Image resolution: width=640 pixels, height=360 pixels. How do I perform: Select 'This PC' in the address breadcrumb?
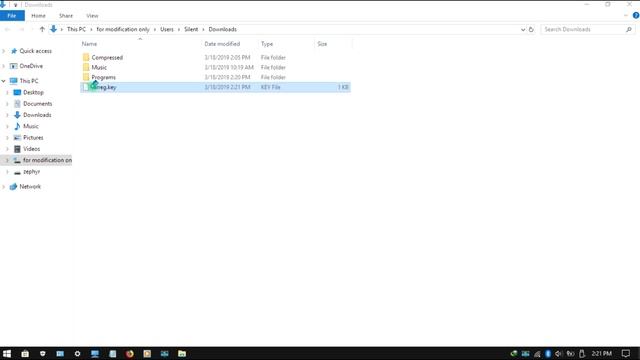pos(76,29)
